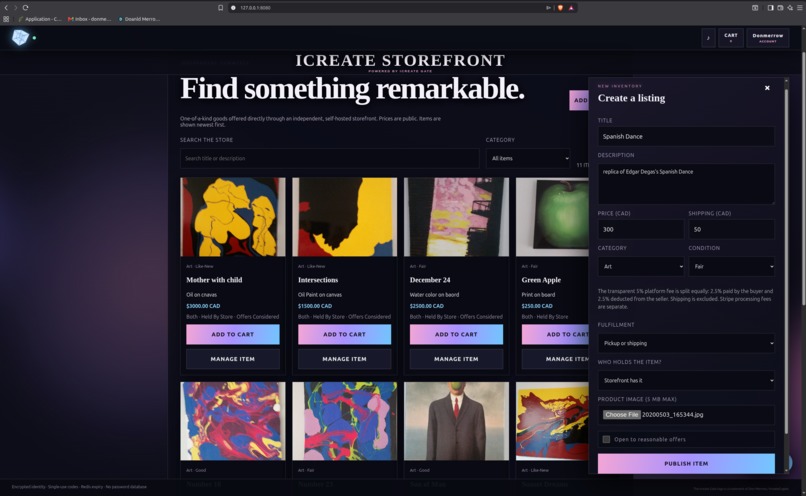
Task: Click Publish Item
Action: pos(686,464)
